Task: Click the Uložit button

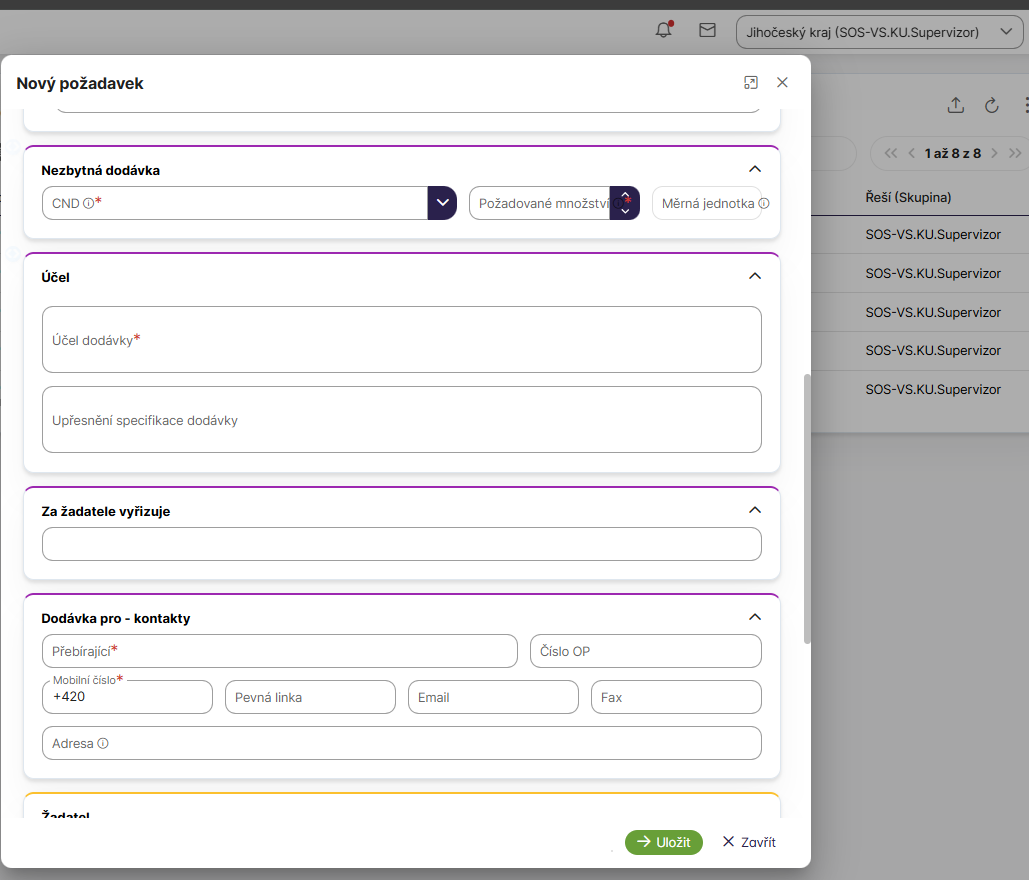Action: click(664, 842)
